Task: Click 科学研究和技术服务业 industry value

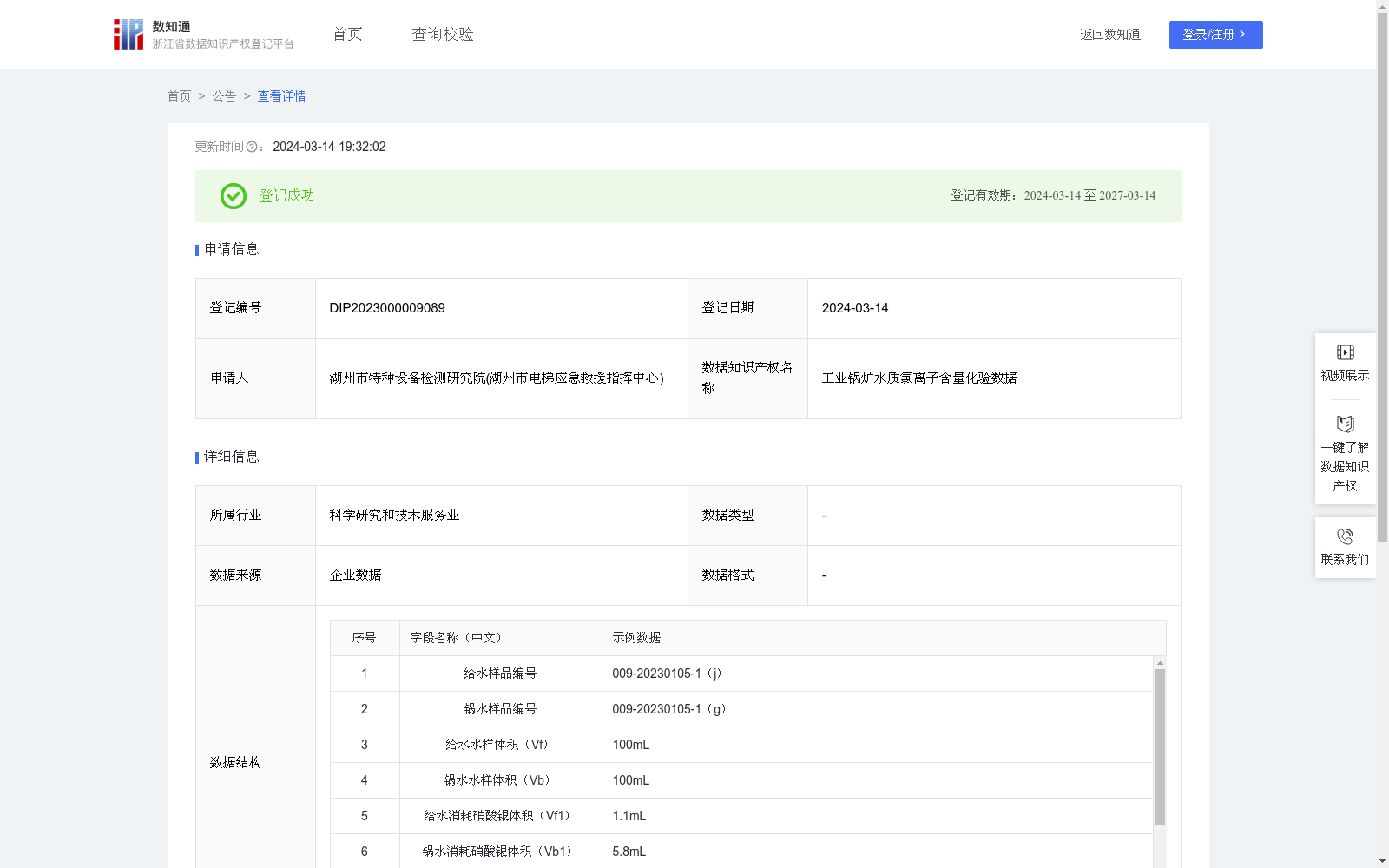Action: tap(394, 516)
